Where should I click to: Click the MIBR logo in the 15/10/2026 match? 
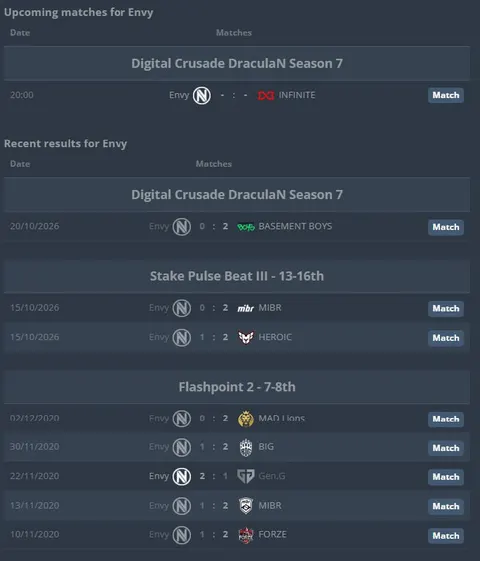(x=246, y=308)
